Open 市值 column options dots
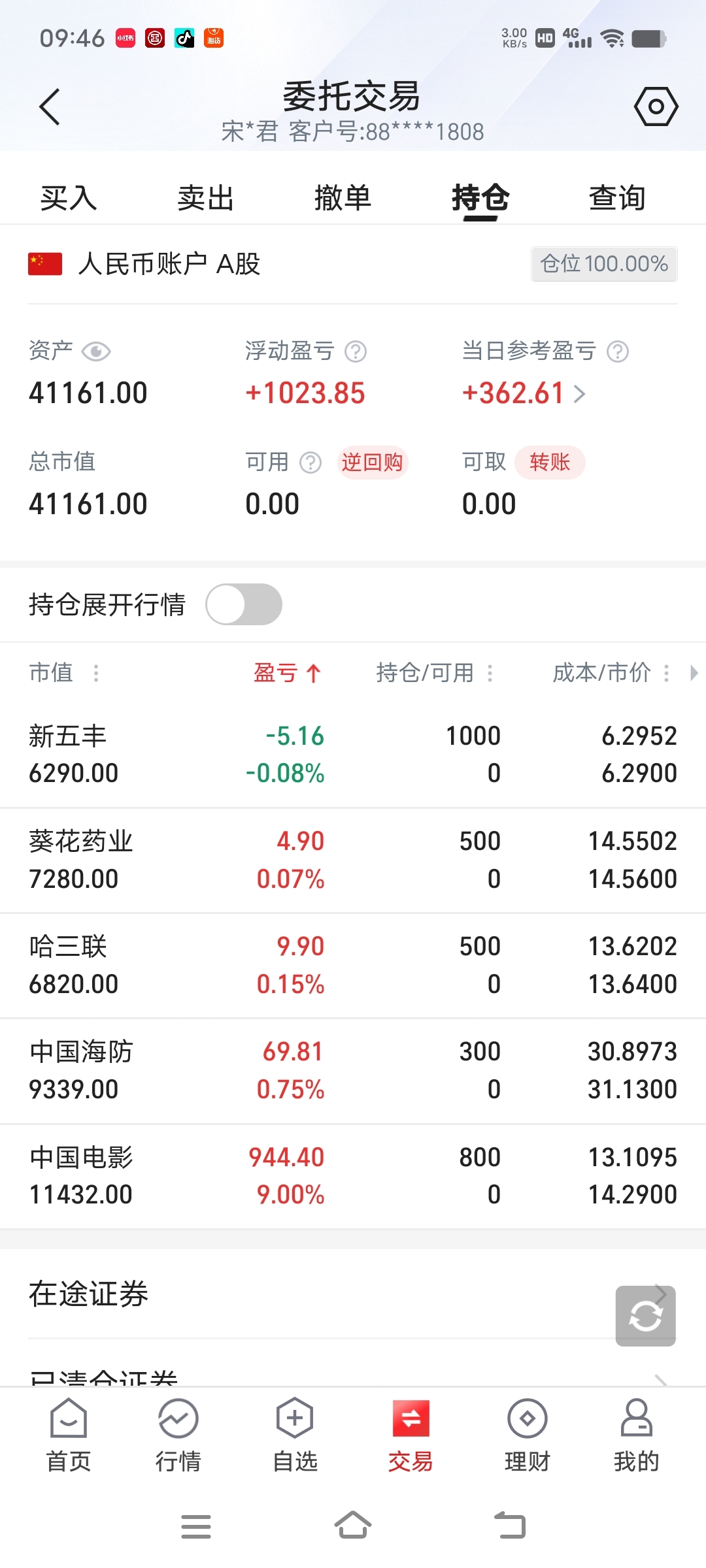Screen dimensions: 706x1568 click(x=96, y=673)
